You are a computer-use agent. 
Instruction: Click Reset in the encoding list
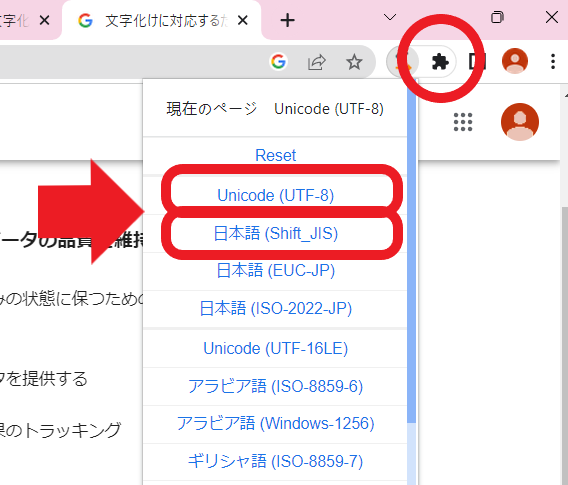coord(276,155)
